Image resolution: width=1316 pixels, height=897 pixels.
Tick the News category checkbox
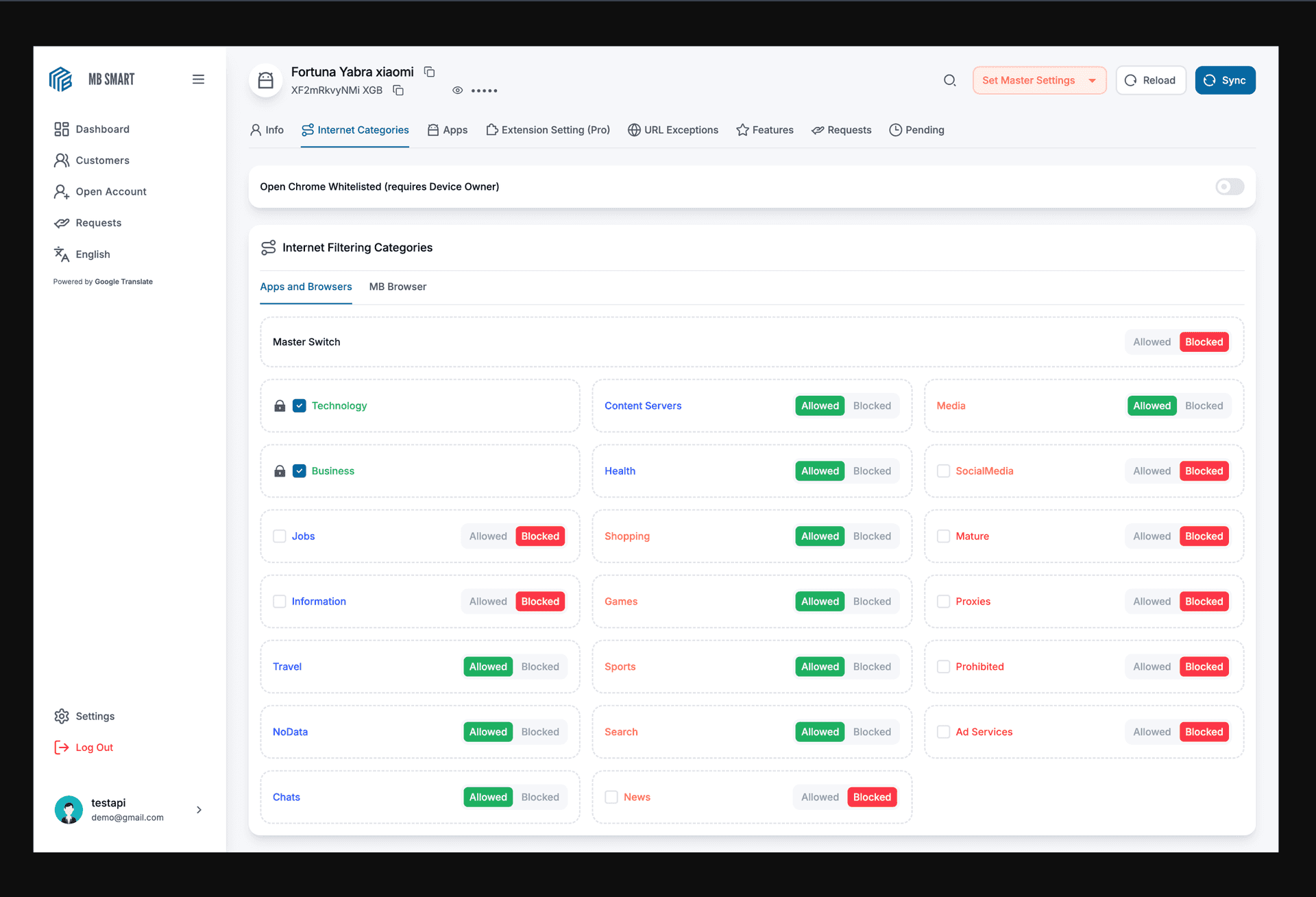pyautogui.click(x=611, y=797)
